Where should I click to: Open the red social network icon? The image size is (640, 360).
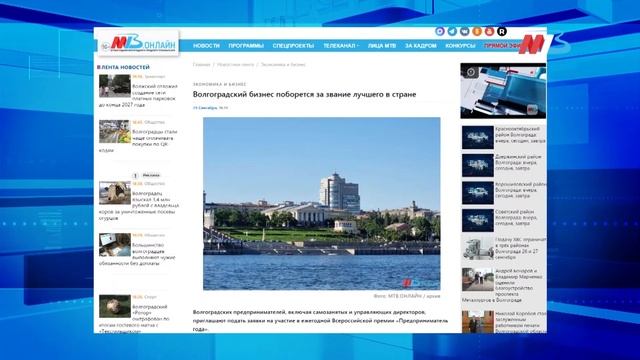[489, 31]
